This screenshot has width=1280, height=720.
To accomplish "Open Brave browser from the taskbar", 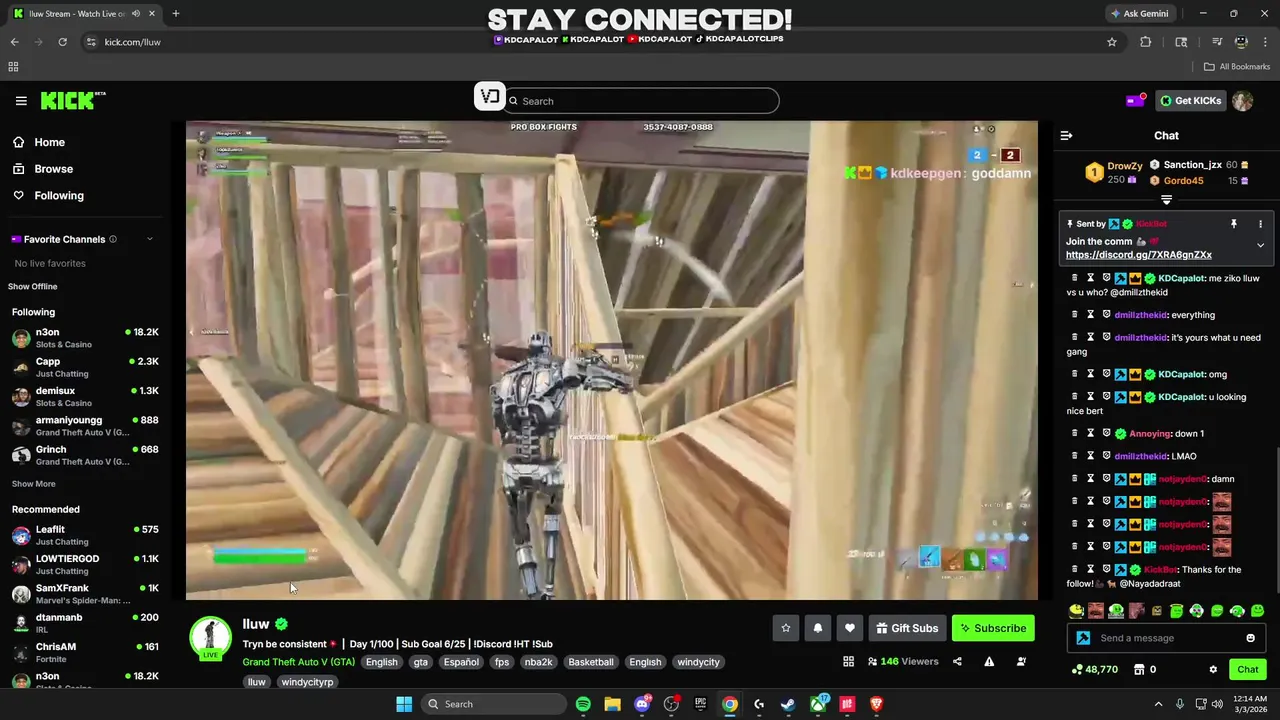I will 877,704.
